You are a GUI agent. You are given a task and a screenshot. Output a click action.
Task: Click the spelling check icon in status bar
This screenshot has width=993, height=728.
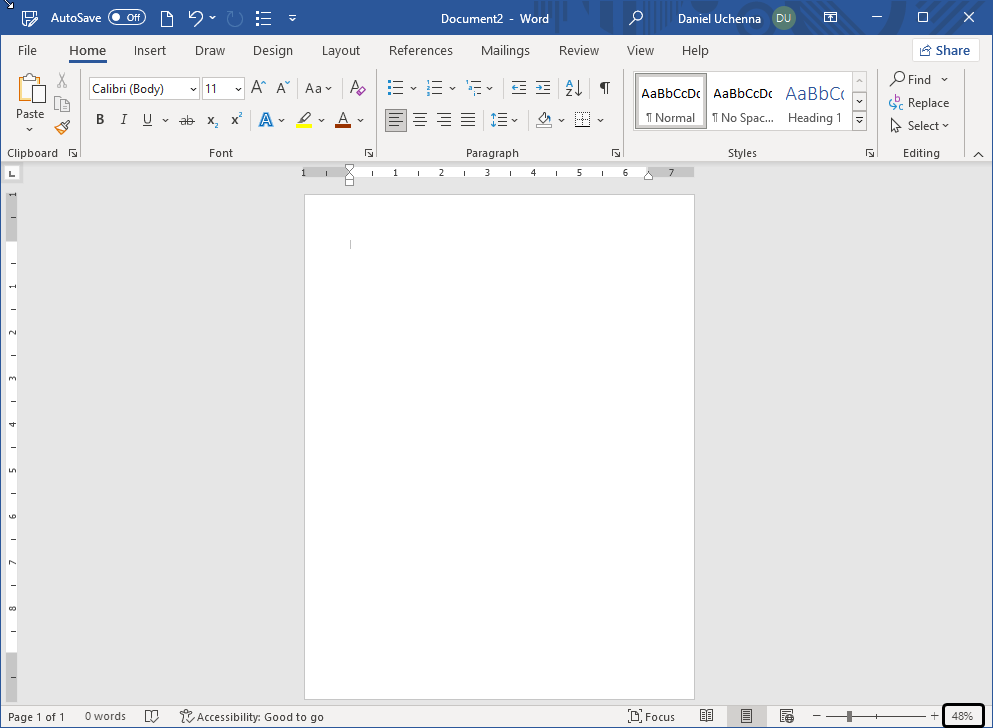pos(151,716)
